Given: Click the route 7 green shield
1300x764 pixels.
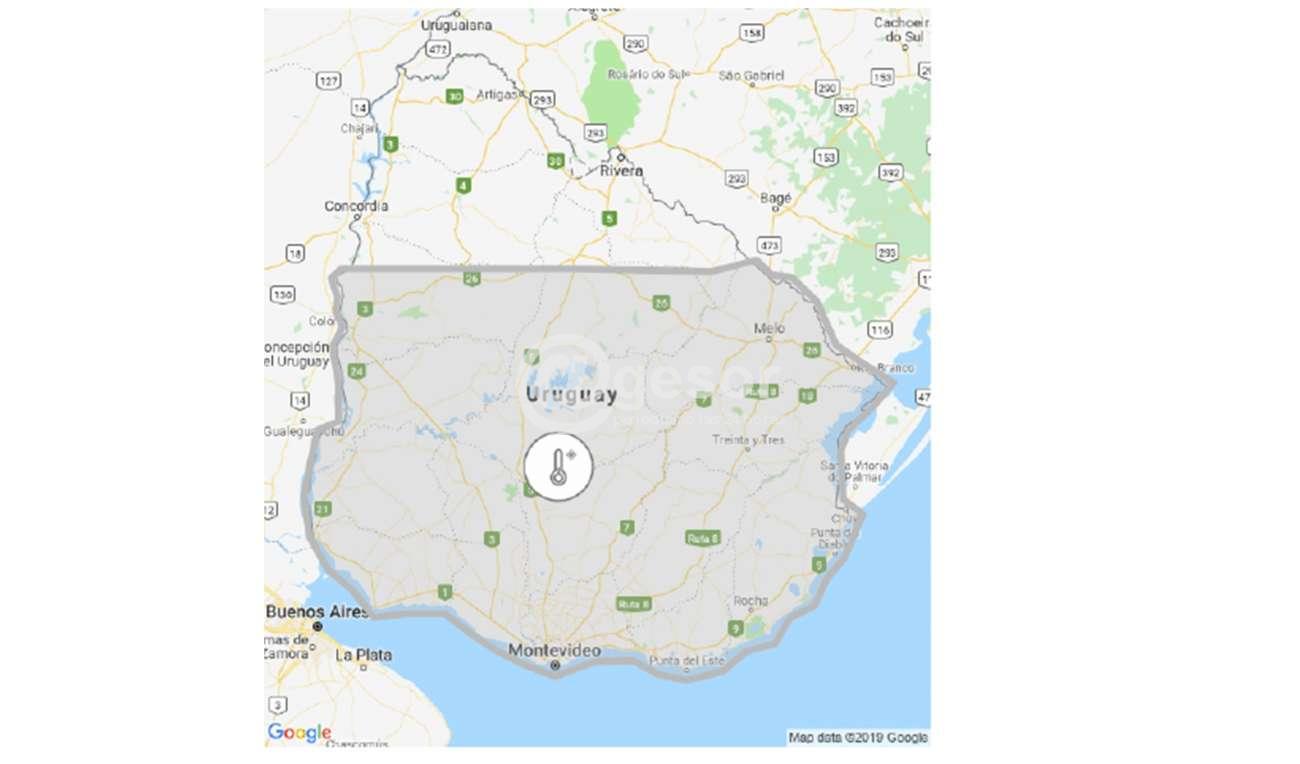Looking at the screenshot, I should pos(626,527).
